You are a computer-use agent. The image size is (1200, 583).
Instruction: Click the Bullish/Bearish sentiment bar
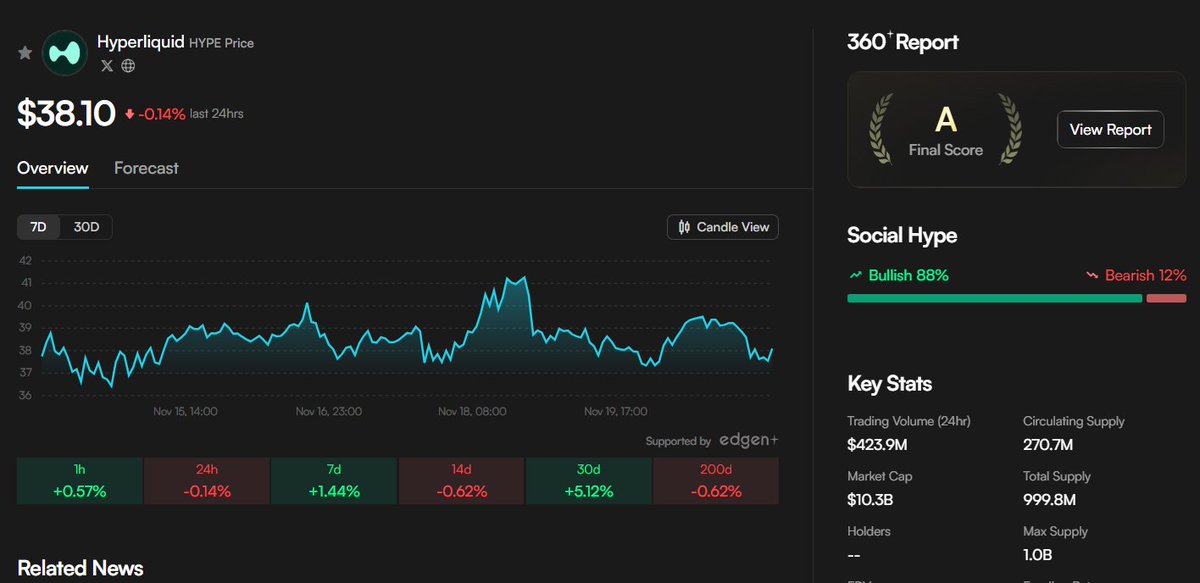click(1015, 297)
